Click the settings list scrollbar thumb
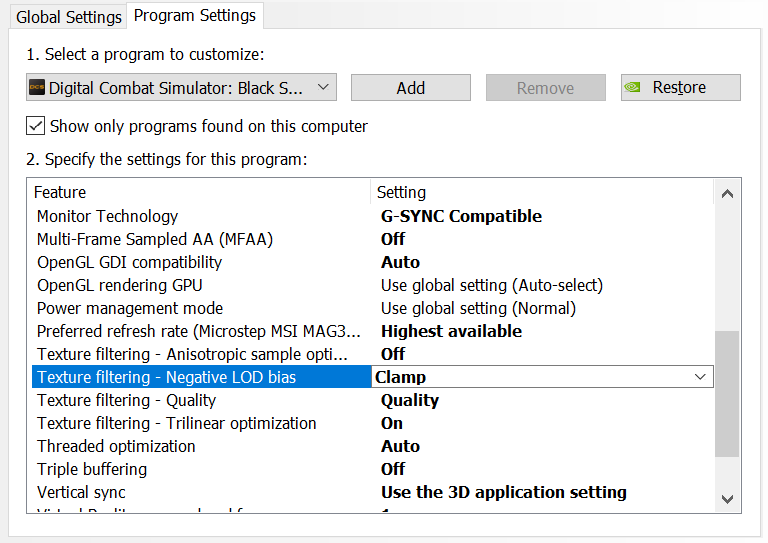 pyautogui.click(x=727, y=394)
